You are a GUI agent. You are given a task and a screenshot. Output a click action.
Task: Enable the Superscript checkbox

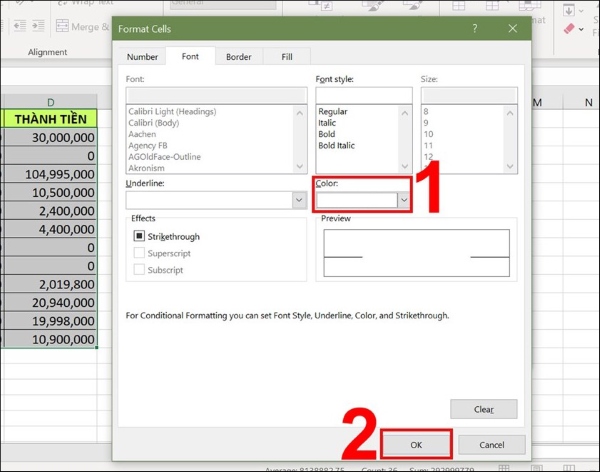click(x=139, y=253)
